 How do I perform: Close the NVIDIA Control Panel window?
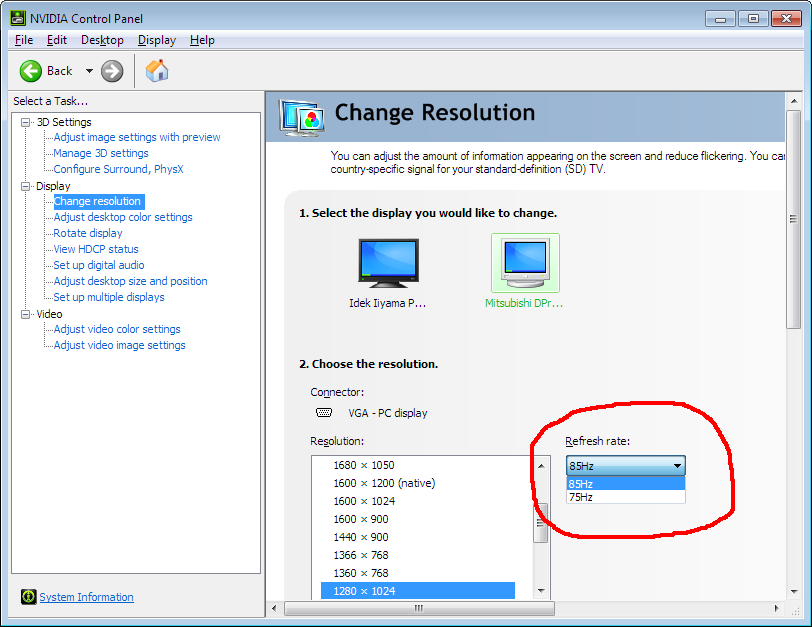786,19
